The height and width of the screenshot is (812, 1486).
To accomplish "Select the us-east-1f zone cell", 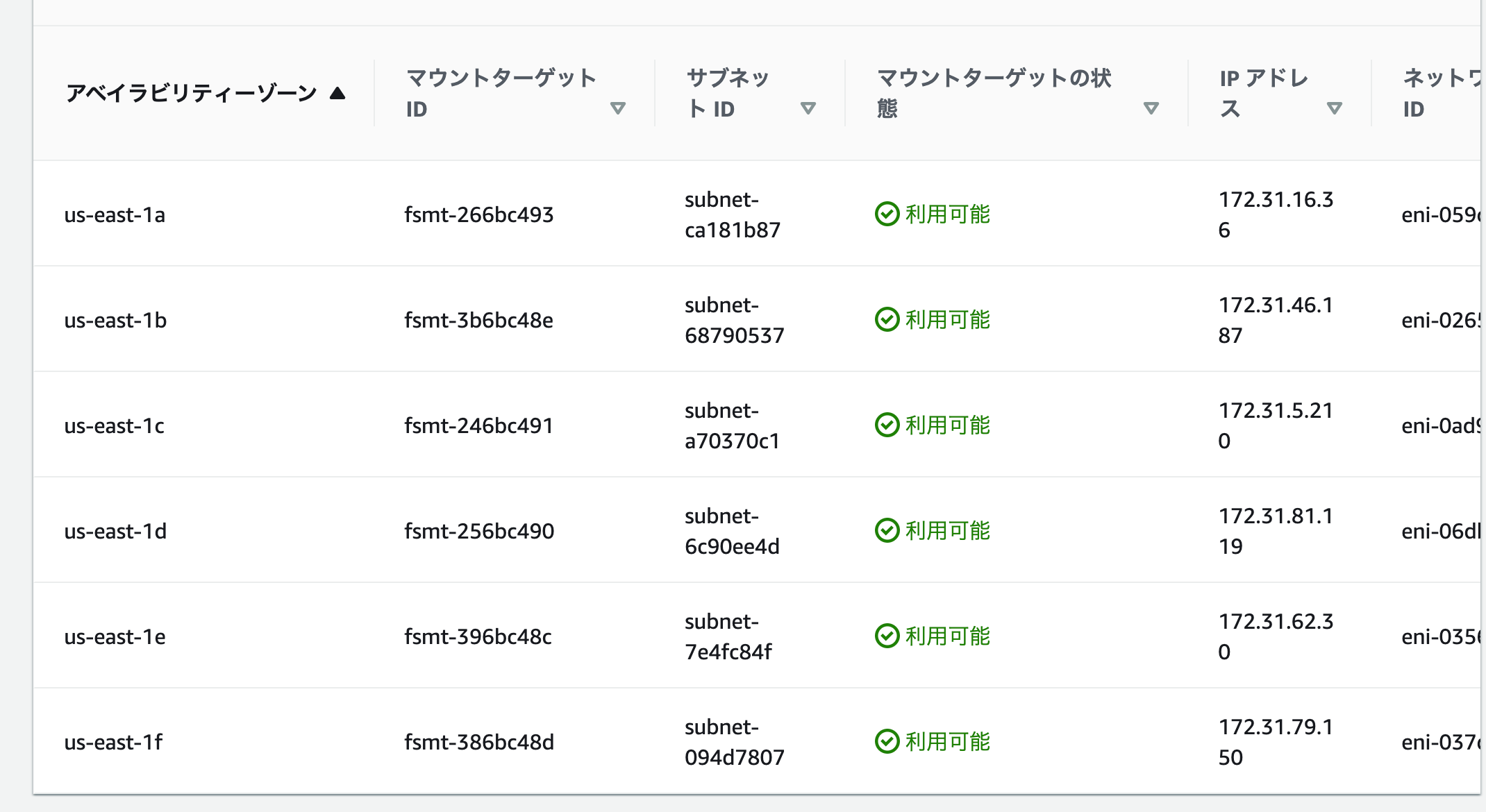I will (x=113, y=743).
